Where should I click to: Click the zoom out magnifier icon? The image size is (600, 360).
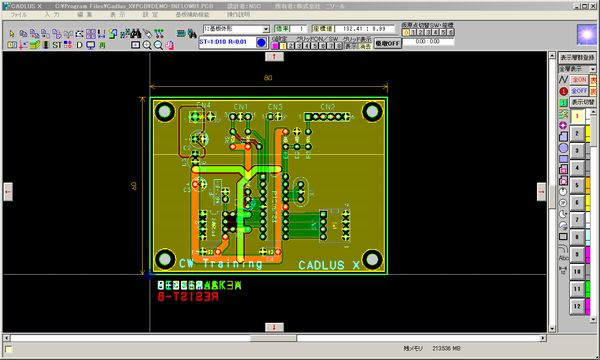[x=158, y=45]
